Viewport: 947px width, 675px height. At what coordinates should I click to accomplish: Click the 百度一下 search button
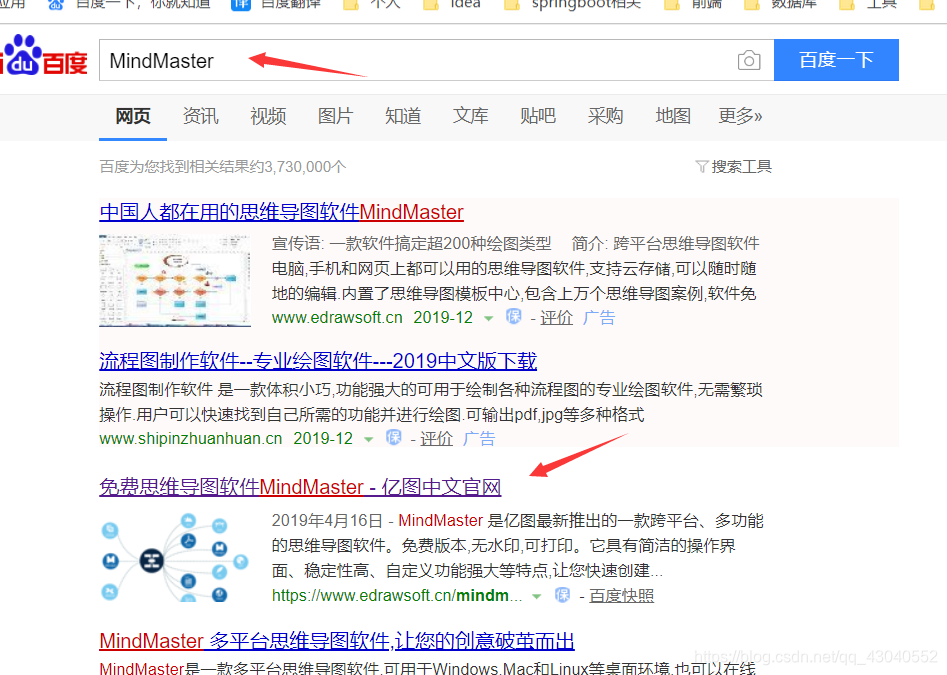[x=836, y=60]
